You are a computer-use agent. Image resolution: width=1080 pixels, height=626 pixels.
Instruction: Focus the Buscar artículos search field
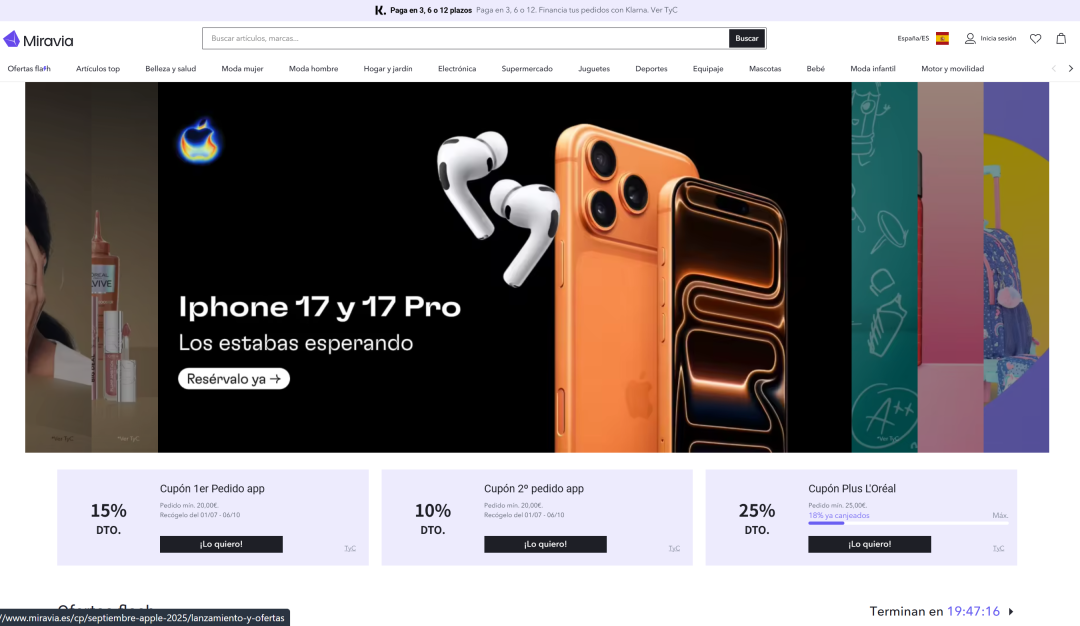(466, 39)
